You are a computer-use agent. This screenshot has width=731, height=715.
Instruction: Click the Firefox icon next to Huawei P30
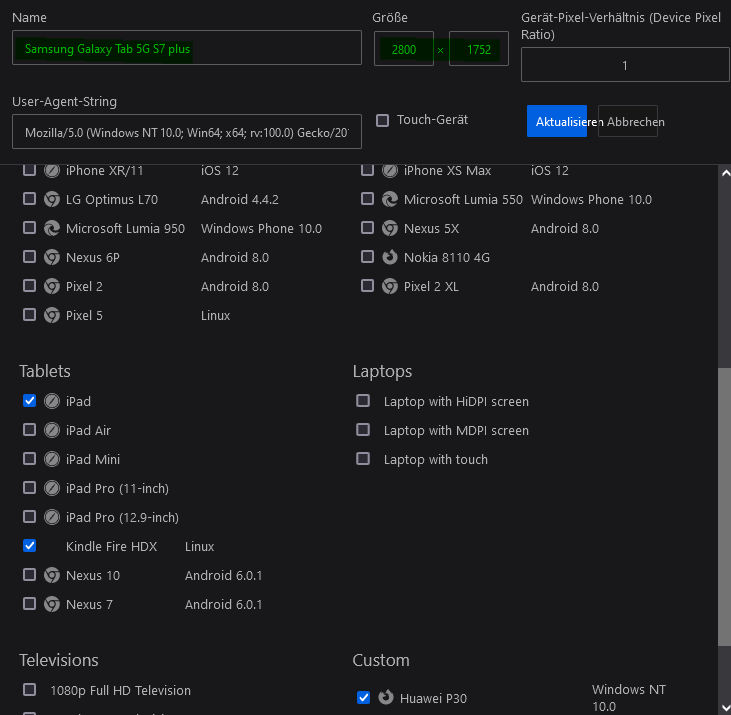[386, 697]
